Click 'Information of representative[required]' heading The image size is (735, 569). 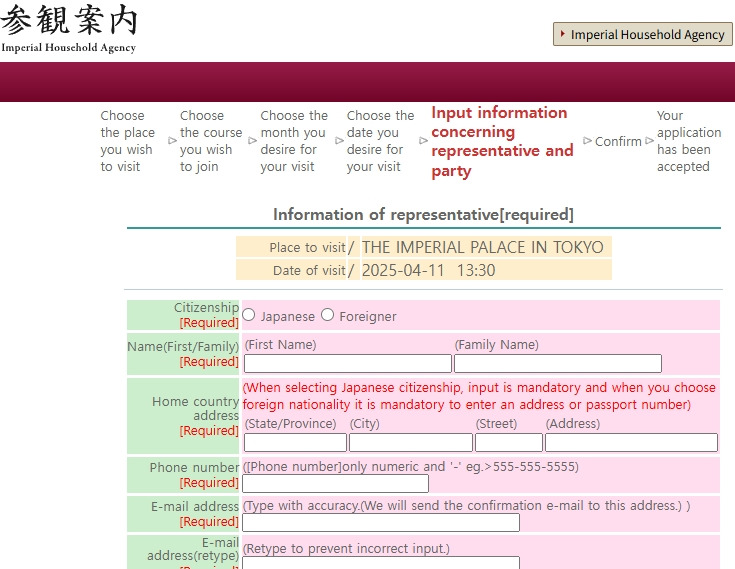click(423, 214)
